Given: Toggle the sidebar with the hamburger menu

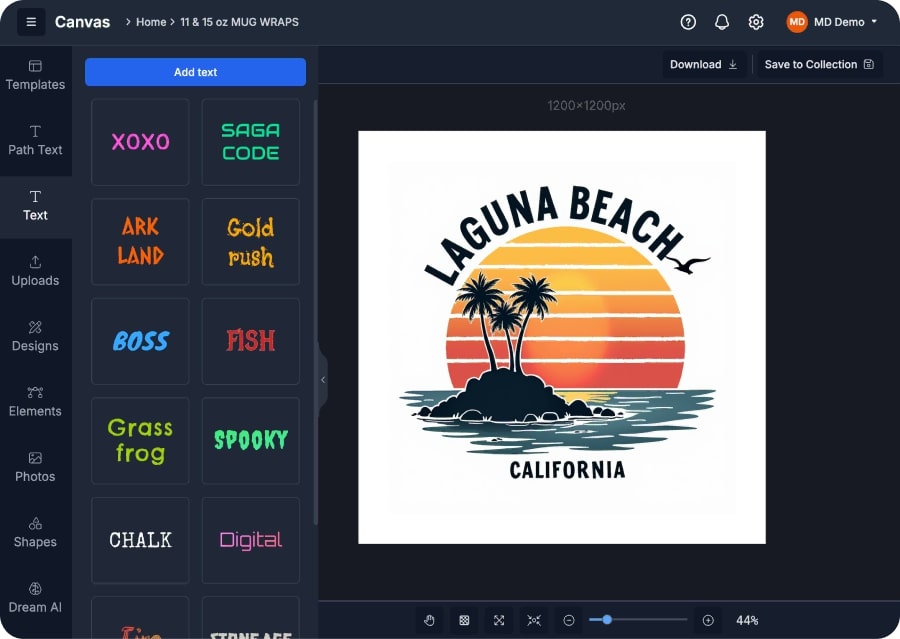Looking at the screenshot, I should click(31, 21).
